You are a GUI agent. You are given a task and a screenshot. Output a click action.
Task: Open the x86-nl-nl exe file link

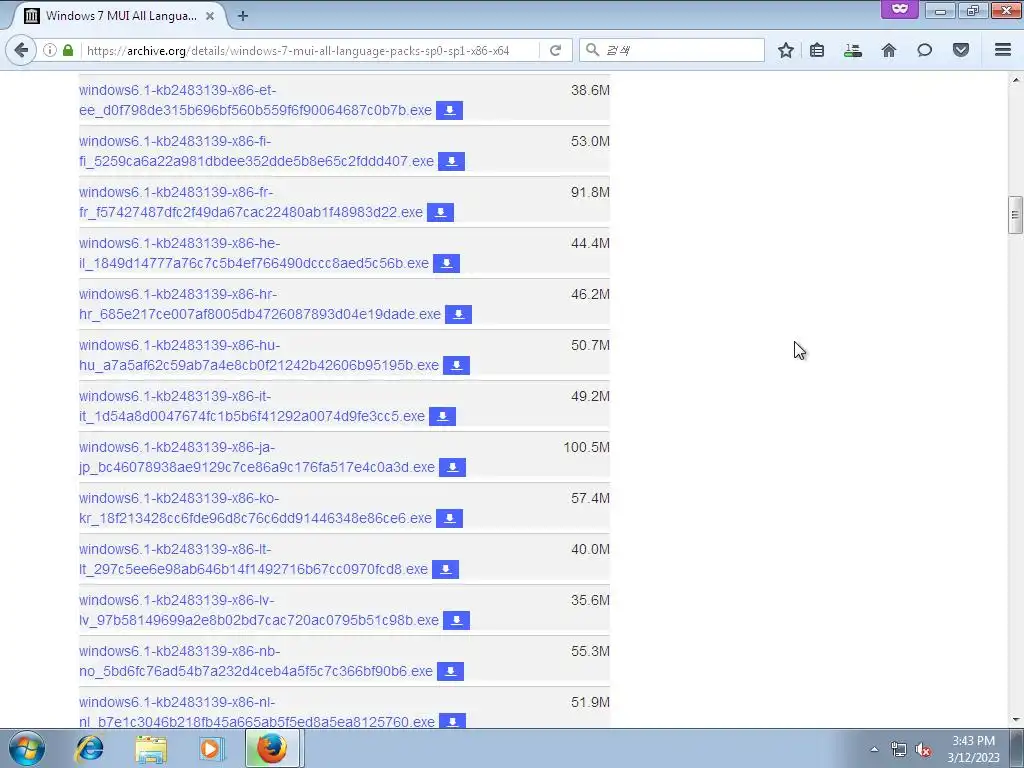coord(257,711)
